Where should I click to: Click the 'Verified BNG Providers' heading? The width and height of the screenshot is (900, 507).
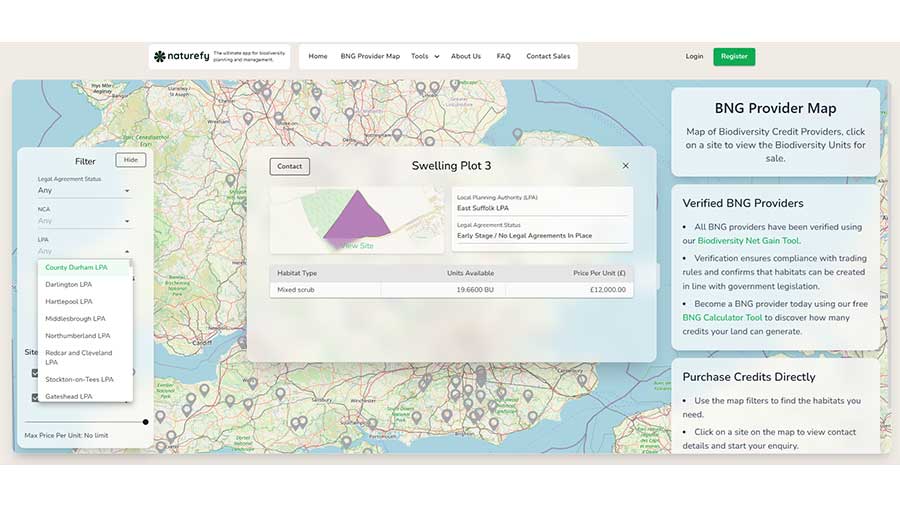click(x=743, y=203)
